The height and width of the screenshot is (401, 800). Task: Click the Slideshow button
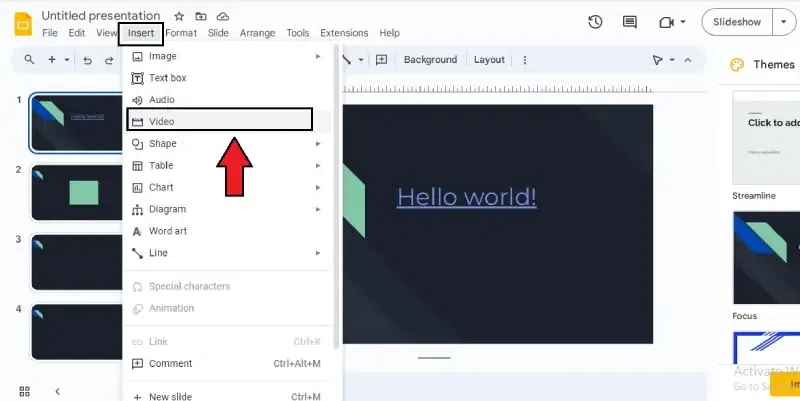[737, 22]
